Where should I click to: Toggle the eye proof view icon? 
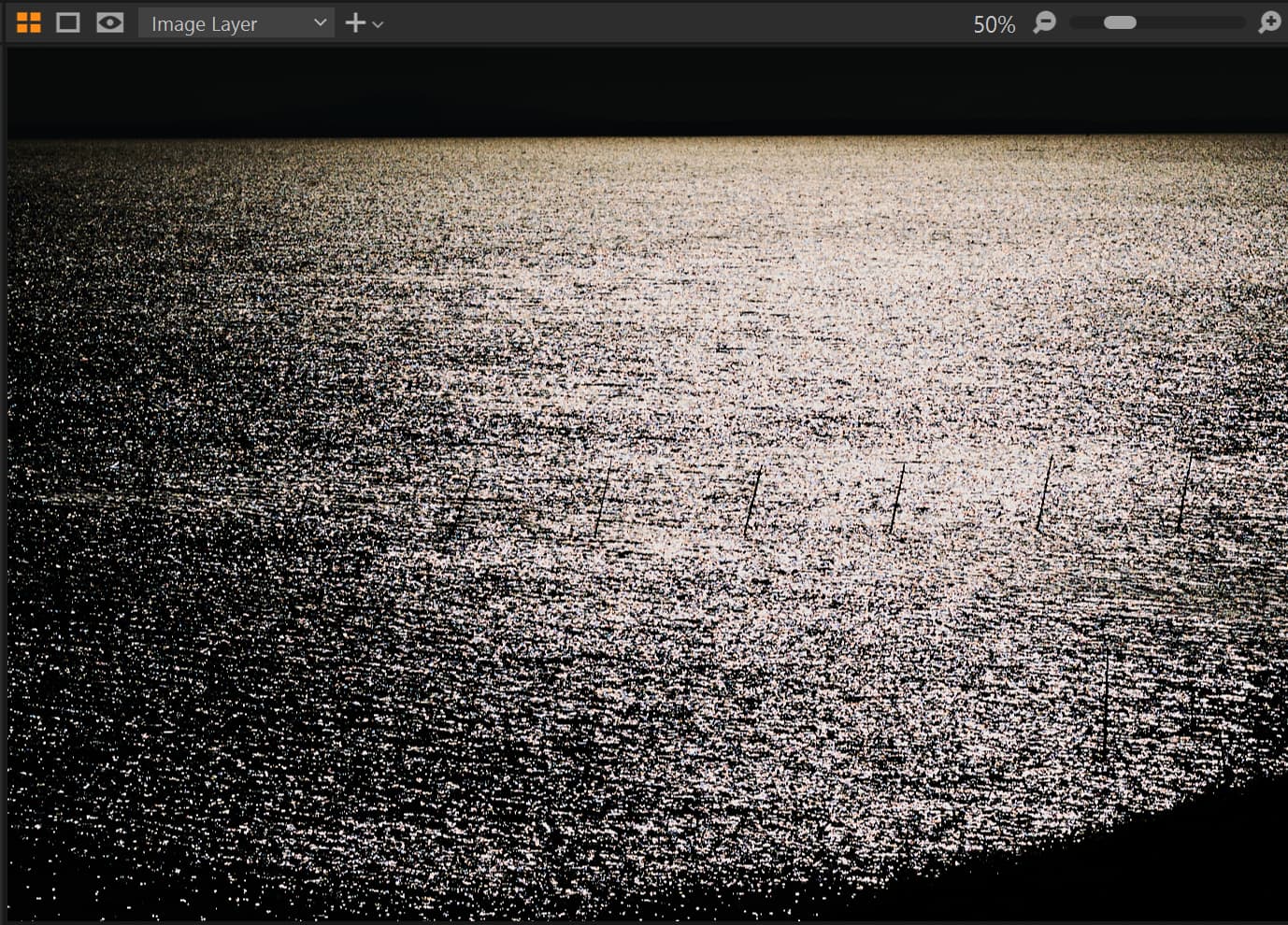click(110, 22)
